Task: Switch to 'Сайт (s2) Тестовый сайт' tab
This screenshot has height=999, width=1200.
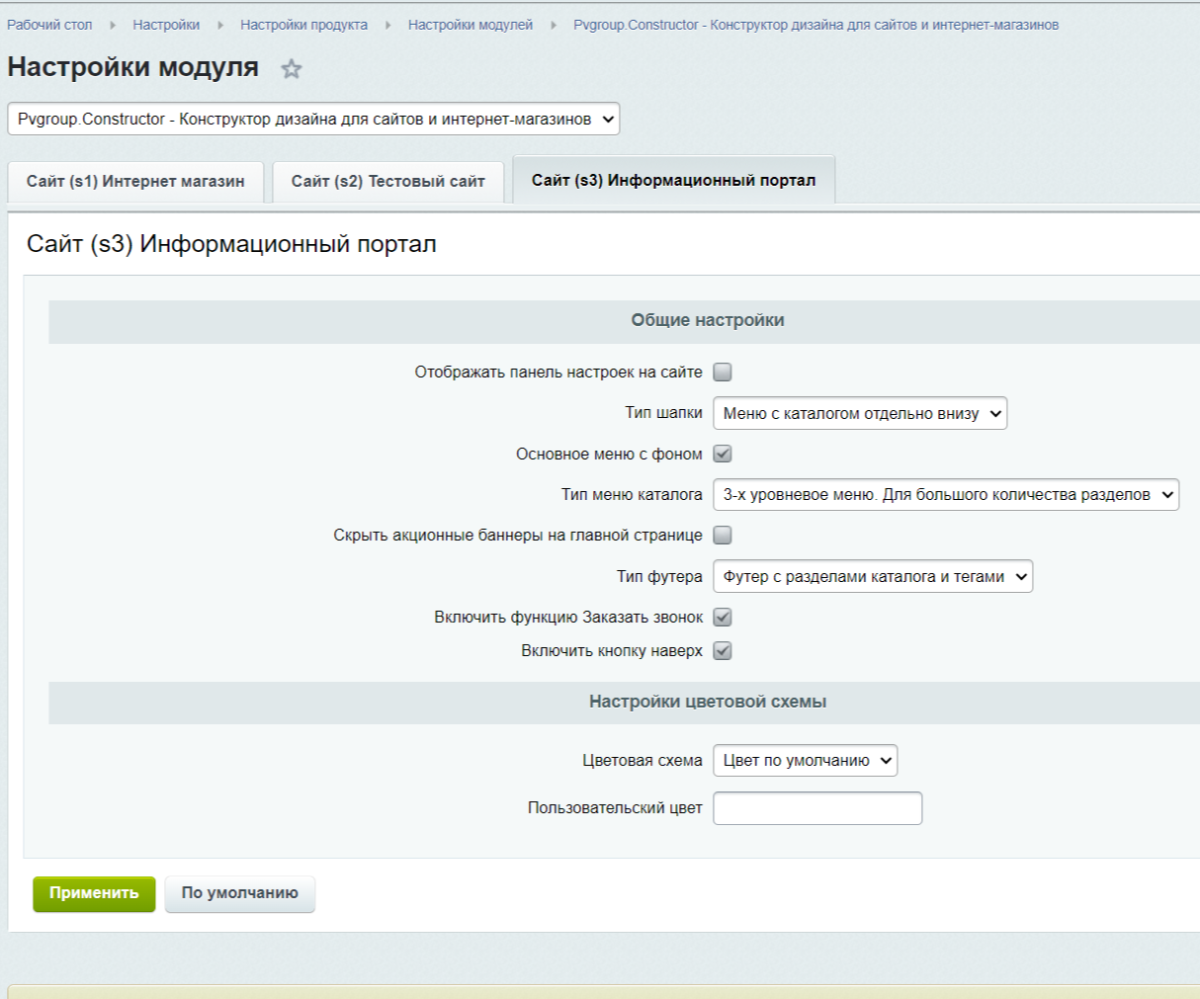Action: coord(388,182)
